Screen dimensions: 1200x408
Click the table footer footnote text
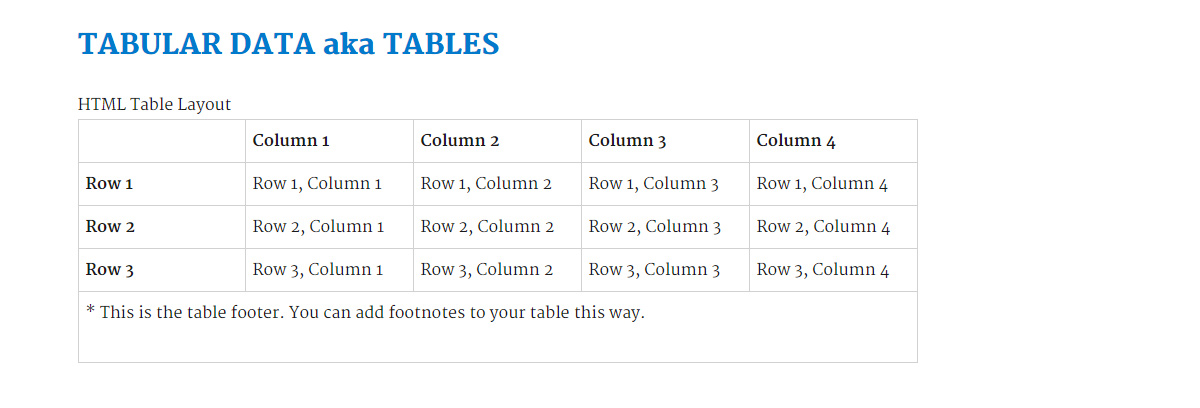[x=366, y=313]
